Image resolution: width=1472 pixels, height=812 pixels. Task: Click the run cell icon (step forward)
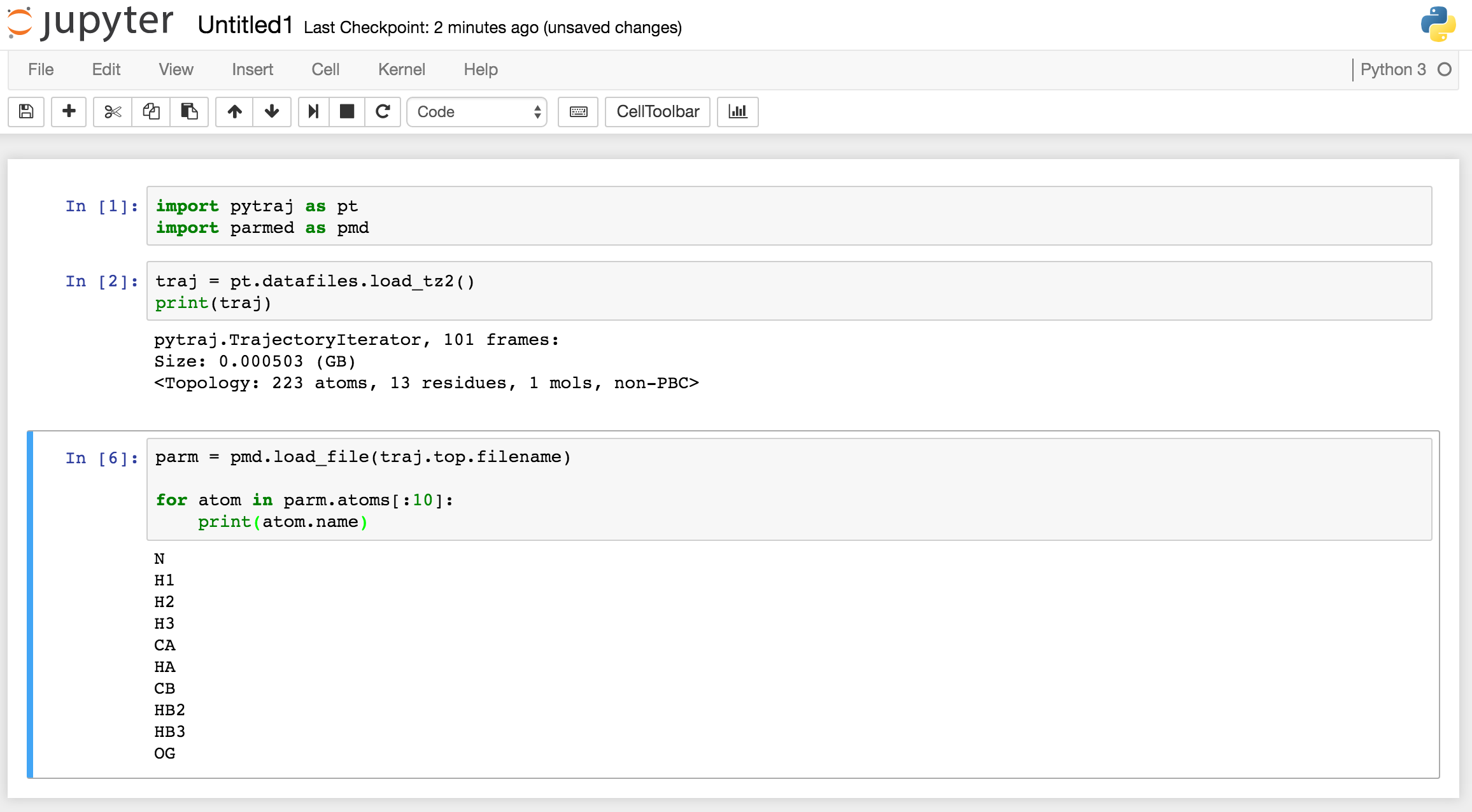pyautogui.click(x=313, y=110)
